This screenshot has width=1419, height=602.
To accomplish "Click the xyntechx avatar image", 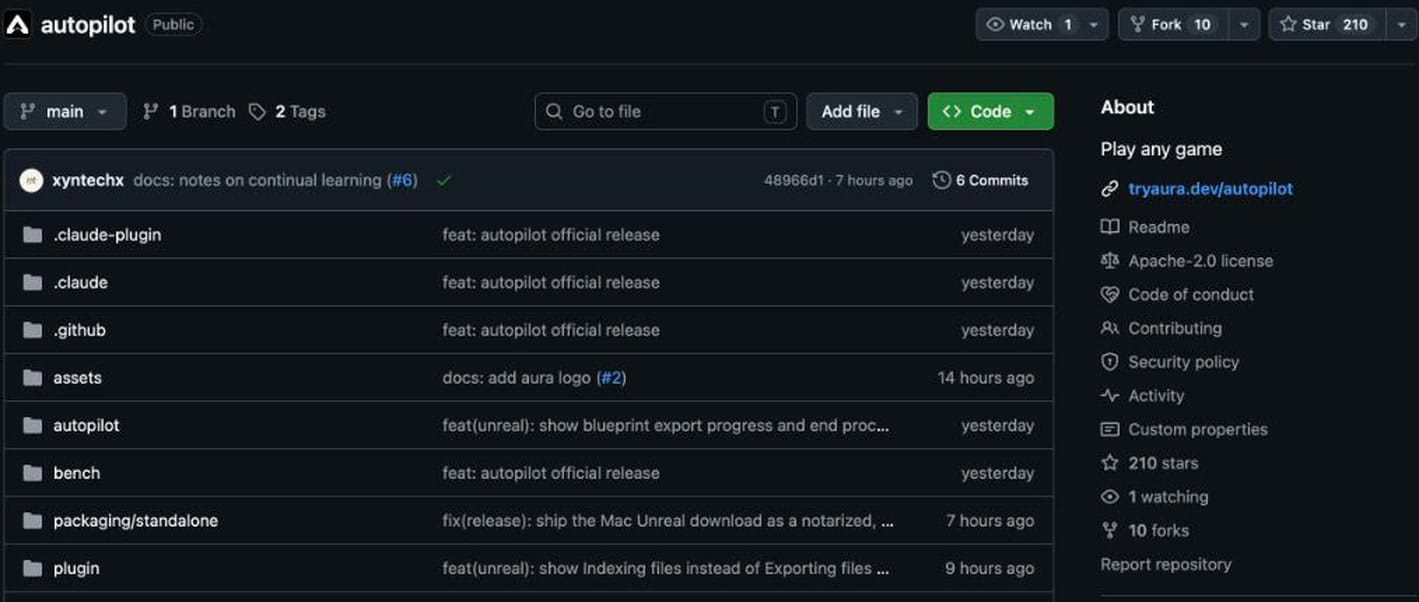I will click(31, 180).
